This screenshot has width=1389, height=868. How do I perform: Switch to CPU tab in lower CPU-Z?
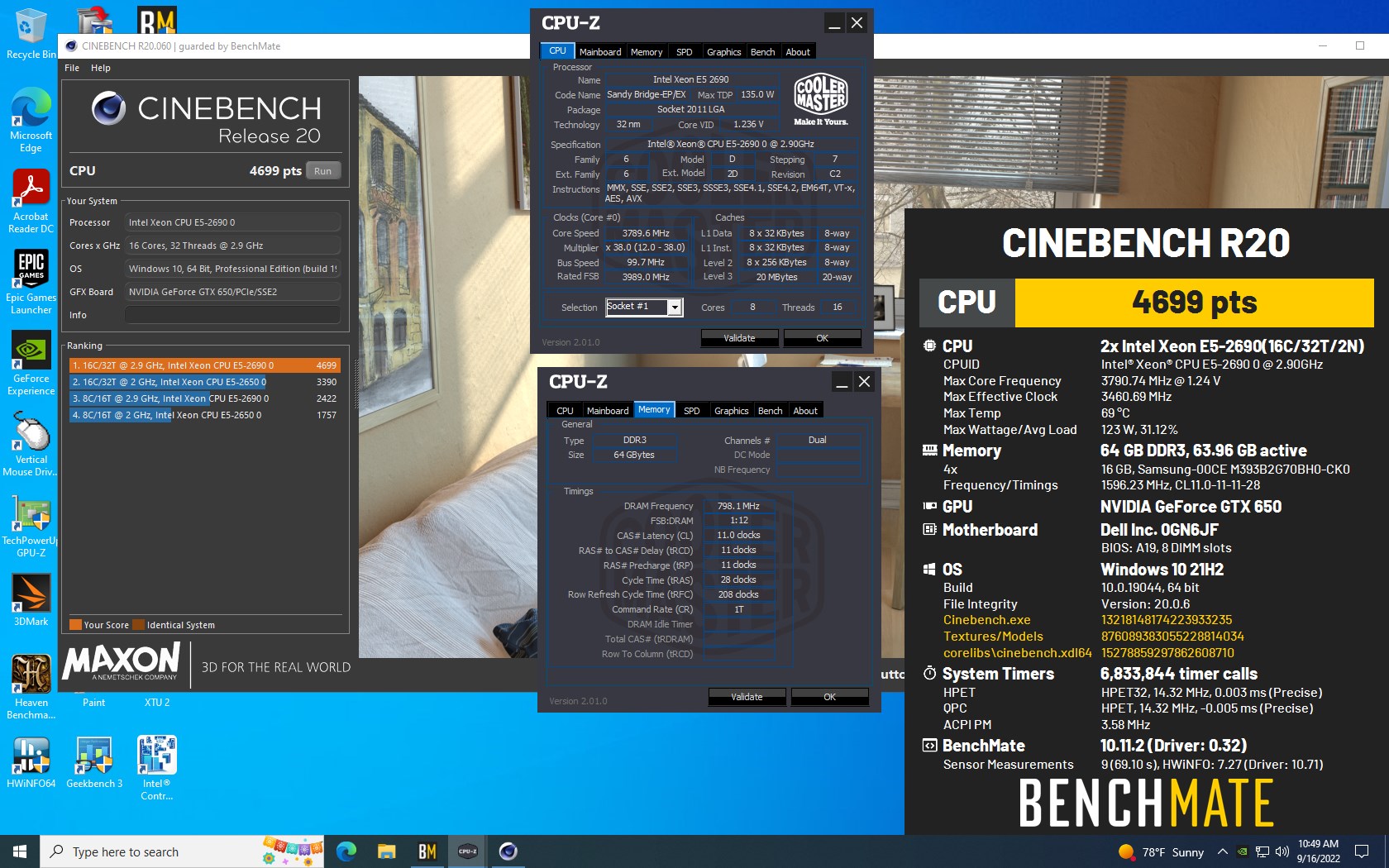565,410
